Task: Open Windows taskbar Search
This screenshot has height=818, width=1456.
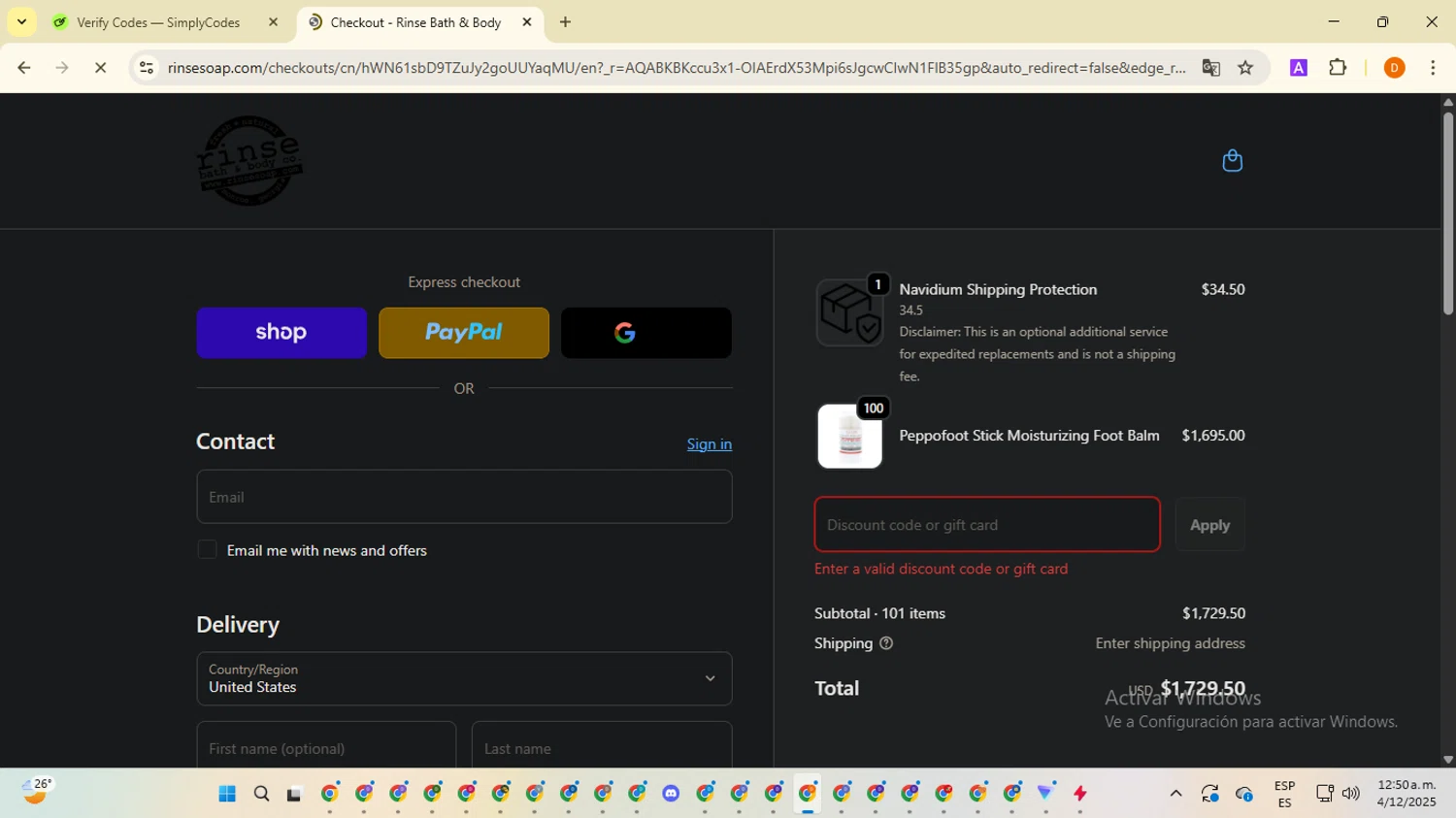Action: click(261, 794)
